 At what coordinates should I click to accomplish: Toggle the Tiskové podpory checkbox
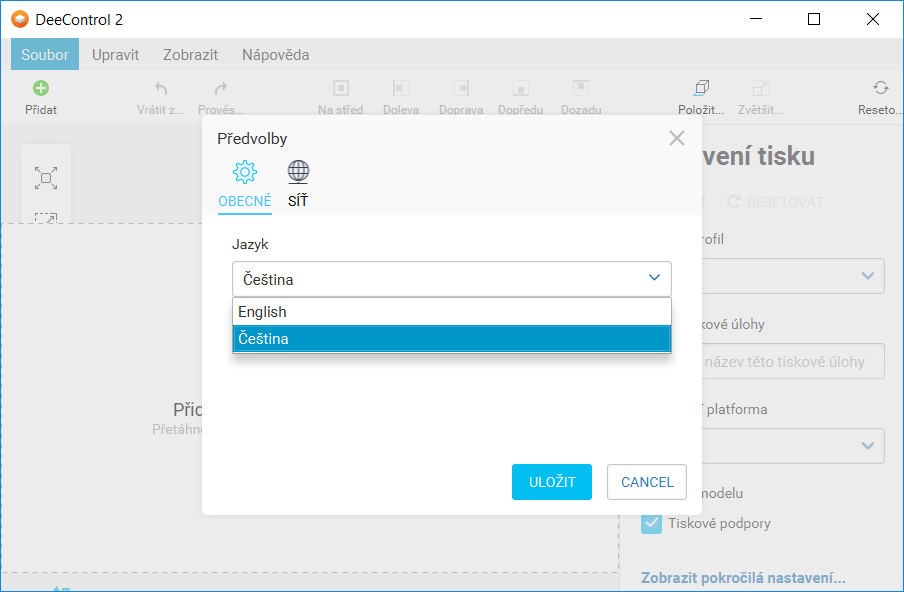(651, 523)
